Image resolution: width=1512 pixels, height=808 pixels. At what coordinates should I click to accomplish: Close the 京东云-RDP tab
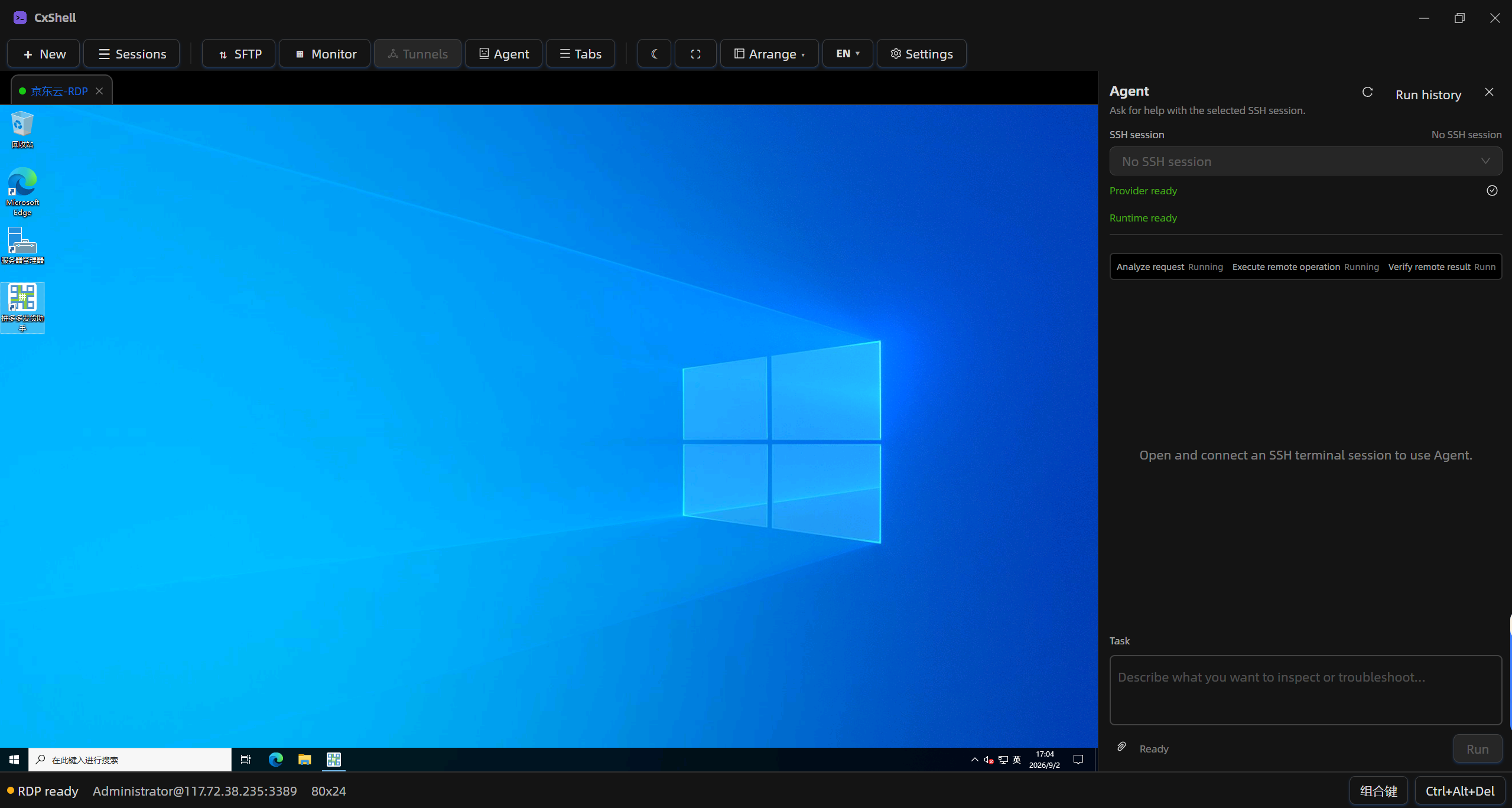[99, 91]
